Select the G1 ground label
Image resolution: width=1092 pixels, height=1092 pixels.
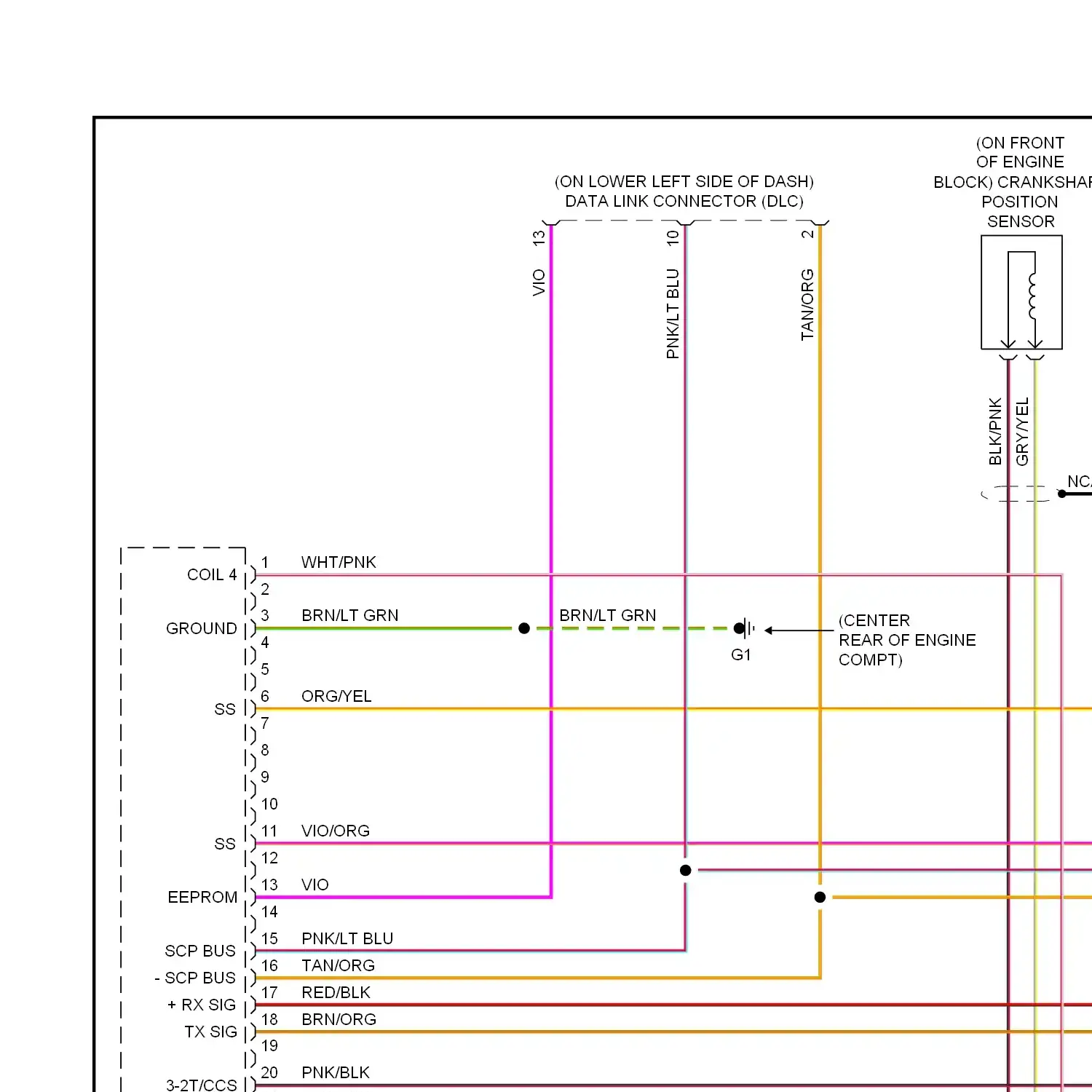pyautogui.click(x=741, y=654)
